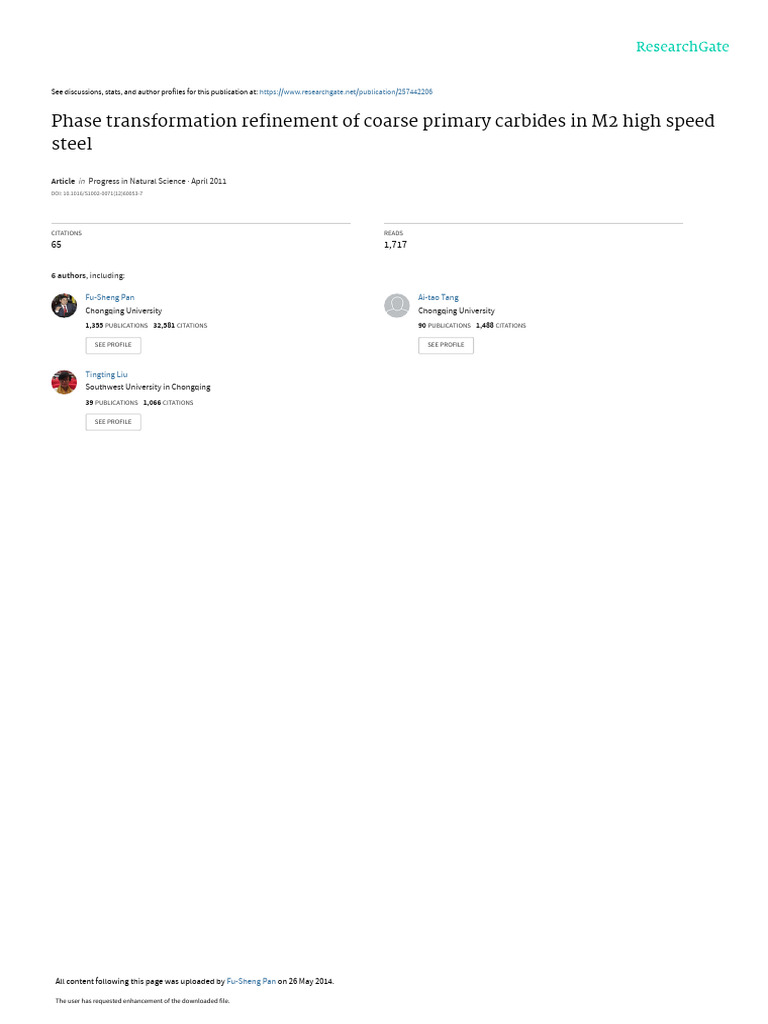Click Ai-tao Tang's 90 publications stat
The width and height of the screenshot is (768, 1024).
[444, 325]
